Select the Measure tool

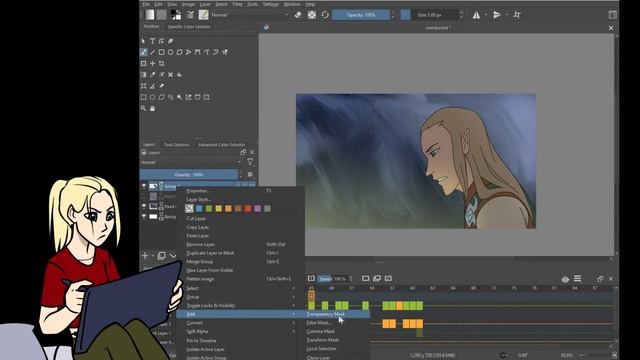pos(152,86)
